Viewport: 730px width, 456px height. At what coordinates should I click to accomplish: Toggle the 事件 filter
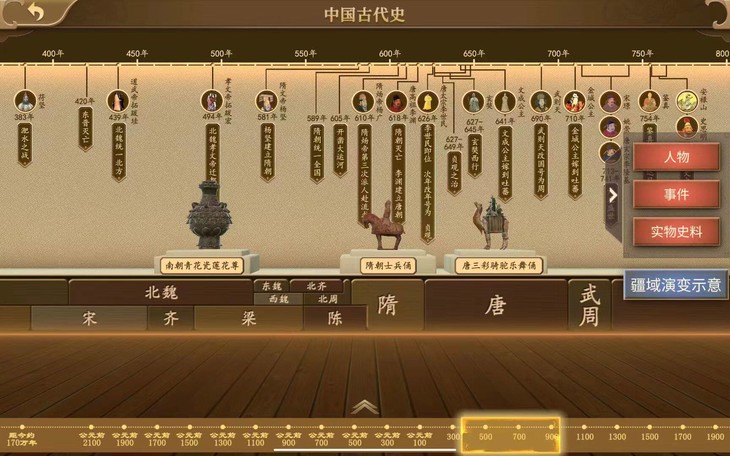pyautogui.click(x=676, y=194)
